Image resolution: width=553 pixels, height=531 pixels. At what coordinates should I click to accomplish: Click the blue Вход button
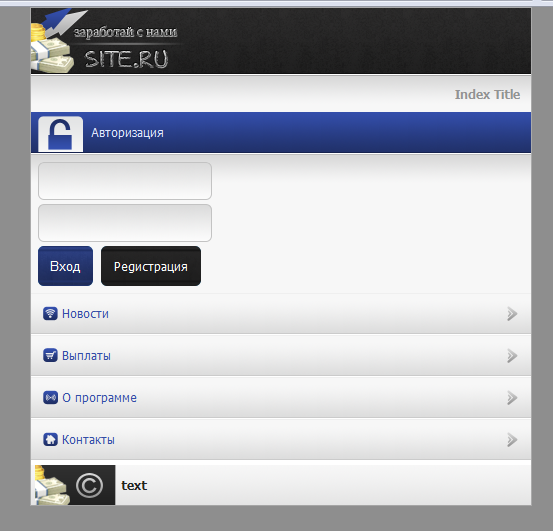tap(65, 266)
